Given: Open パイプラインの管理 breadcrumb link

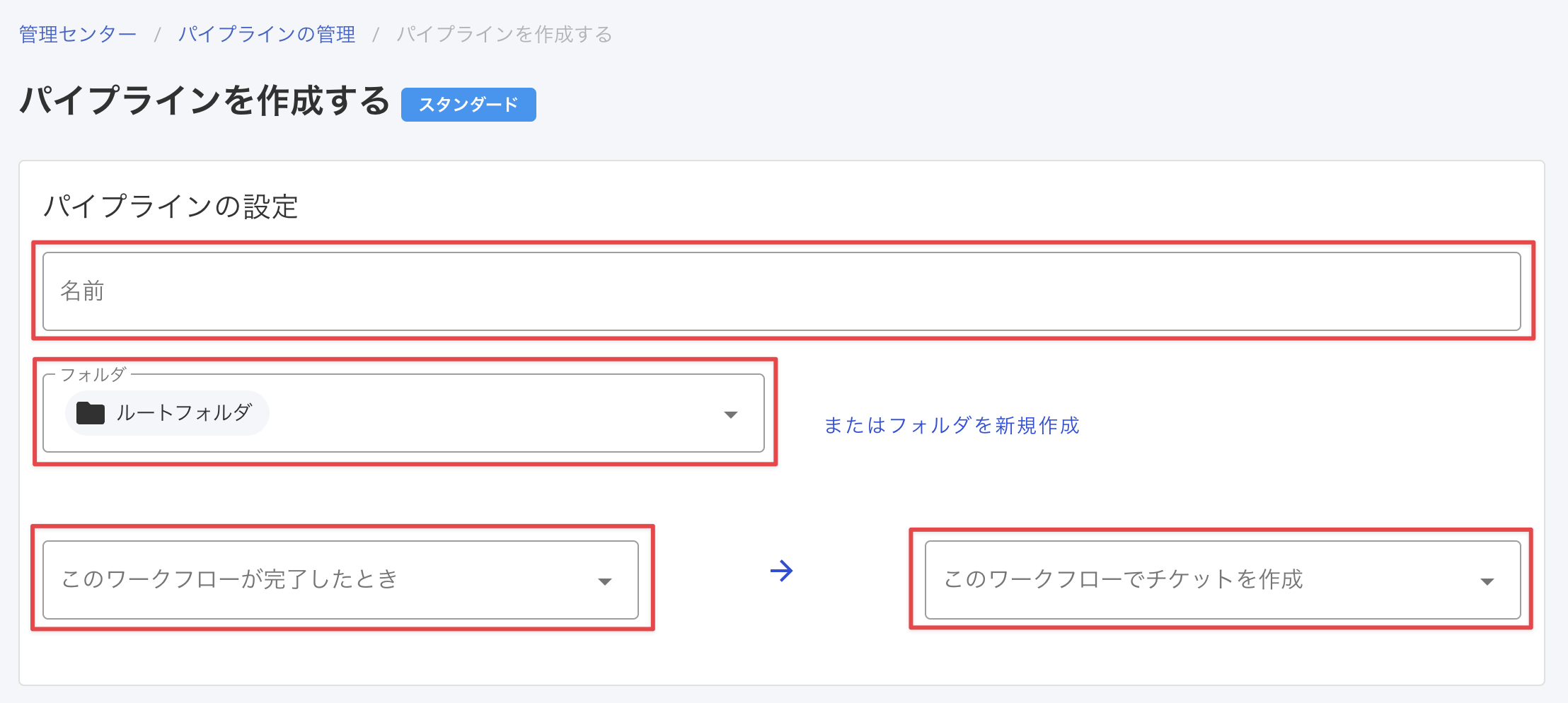Looking at the screenshot, I should point(267,34).
